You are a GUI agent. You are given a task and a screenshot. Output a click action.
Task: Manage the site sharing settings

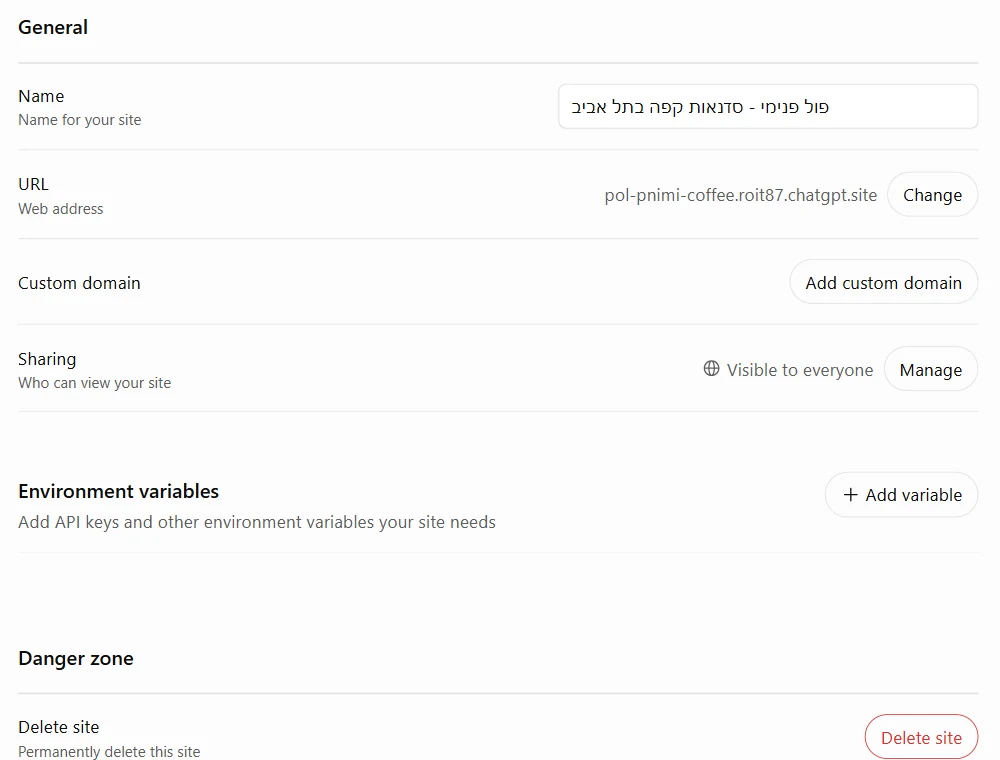[930, 369]
